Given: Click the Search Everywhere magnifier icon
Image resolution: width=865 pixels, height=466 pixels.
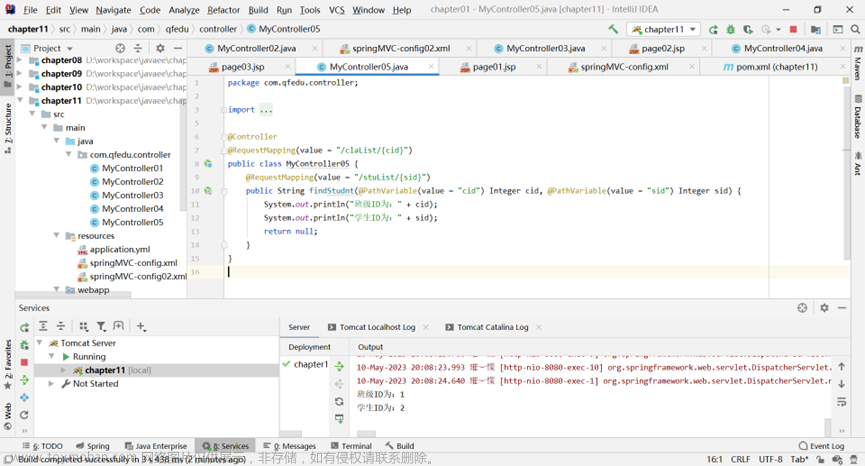Looking at the screenshot, I should 855,29.
